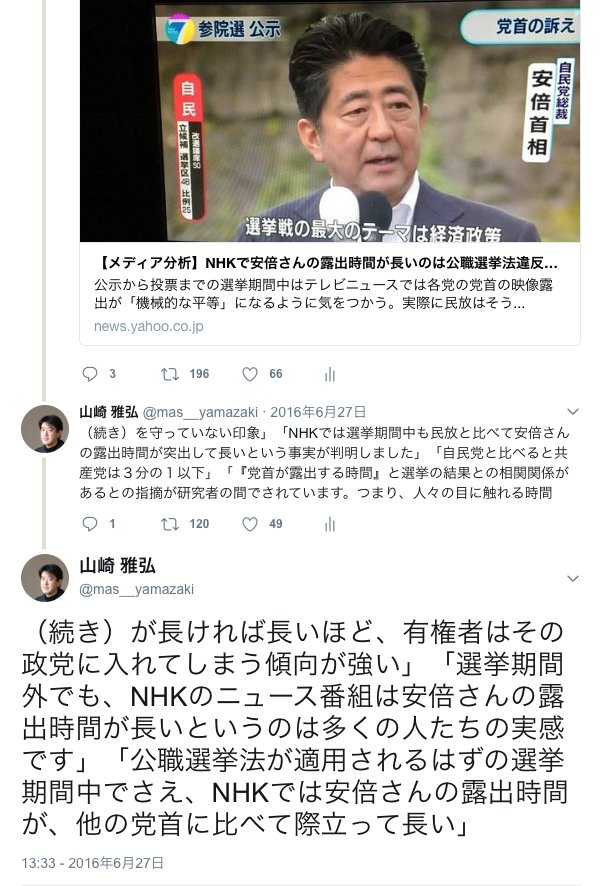This screenshot has height=886, width=606.
Task: Open the options chevron on the 2016年6月27日 reply
Action: click(x=573, y=411)
